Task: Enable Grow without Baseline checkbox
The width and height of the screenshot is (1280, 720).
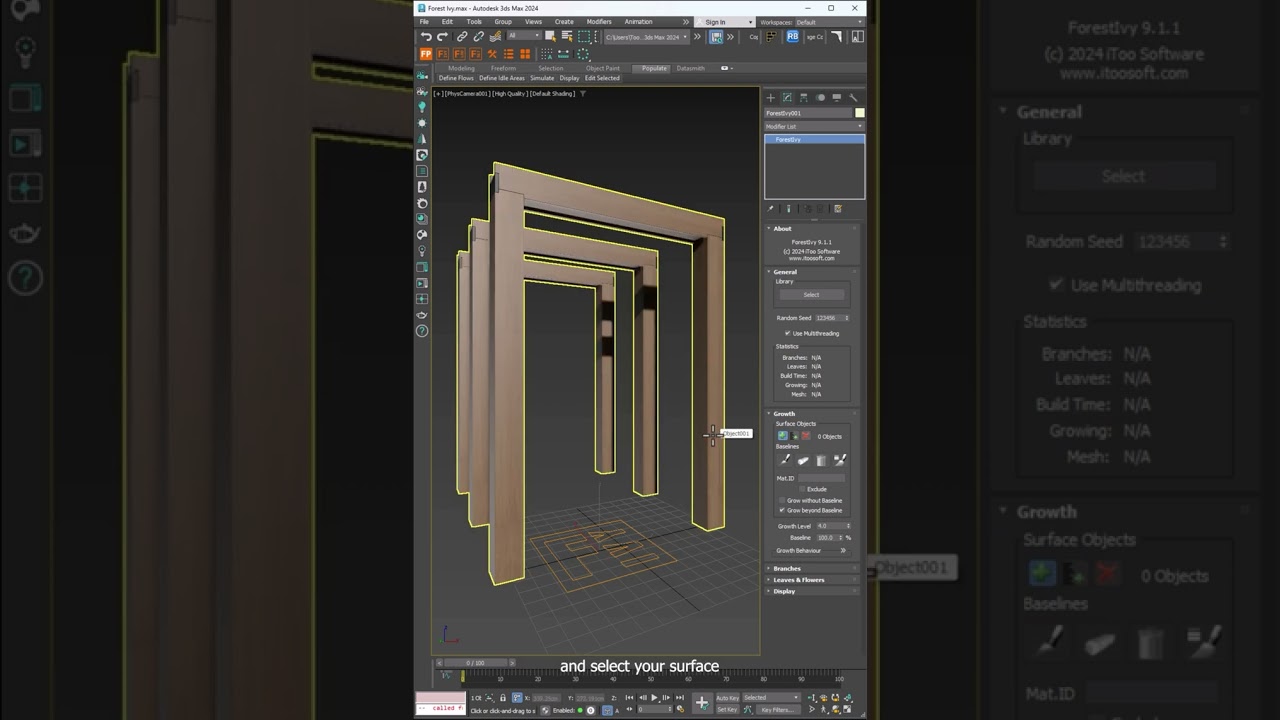Action: coord(782,500)
